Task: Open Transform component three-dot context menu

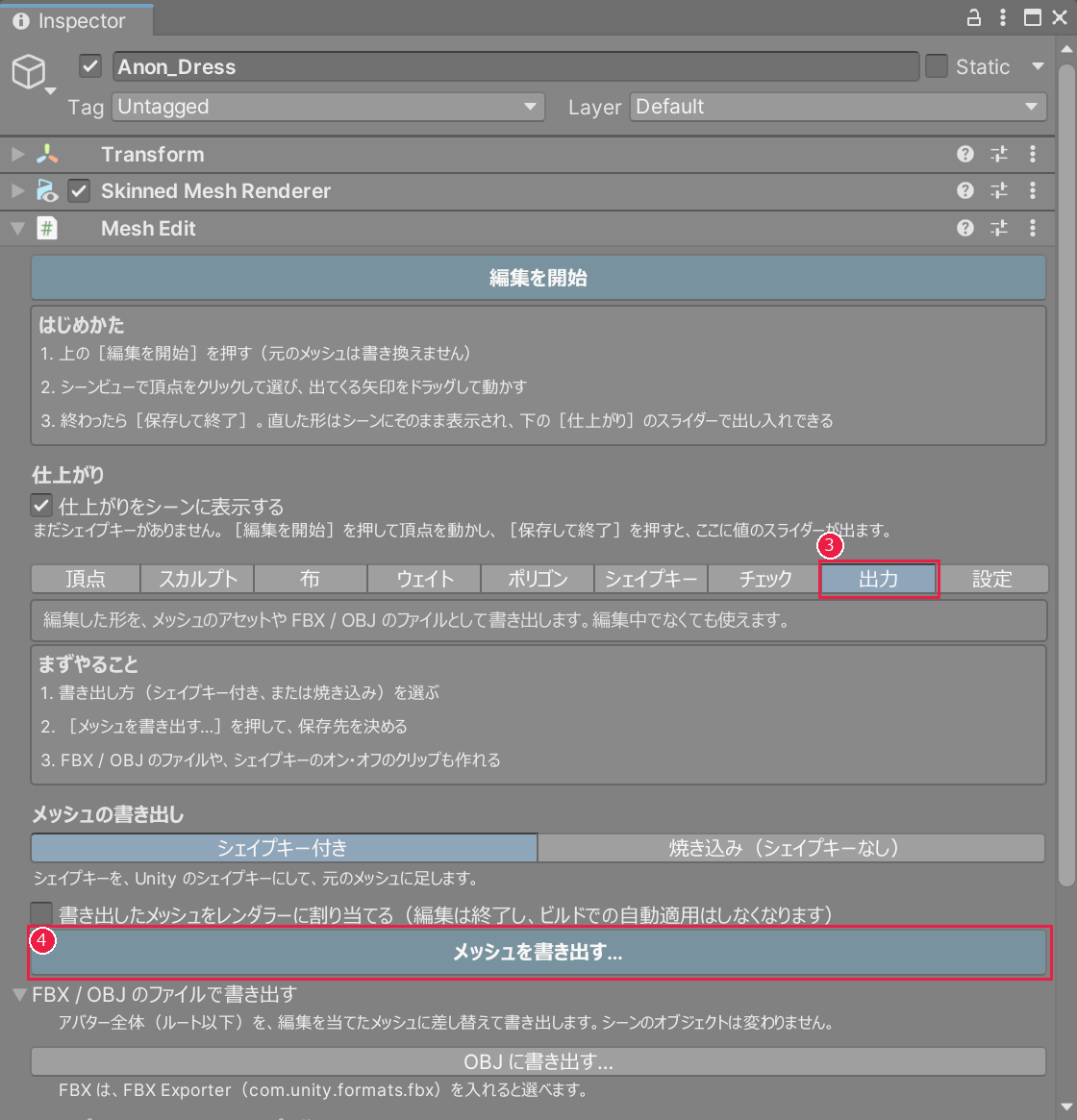Action: [x=1033, y=154]
